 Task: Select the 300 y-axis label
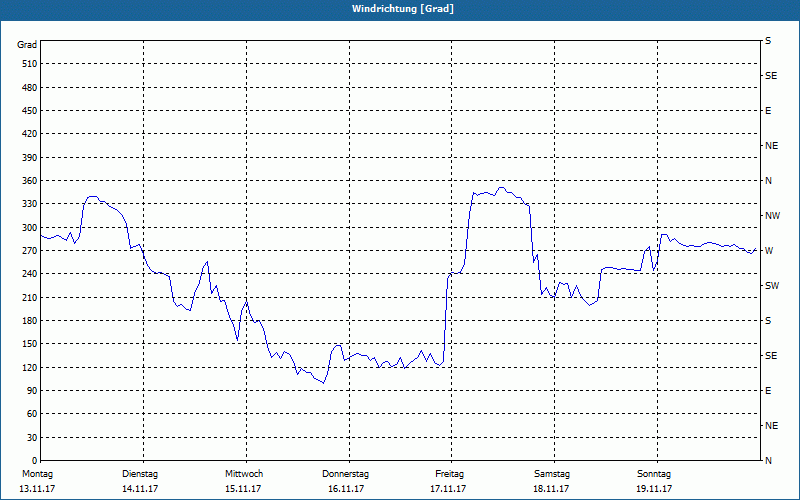point(30,228)
